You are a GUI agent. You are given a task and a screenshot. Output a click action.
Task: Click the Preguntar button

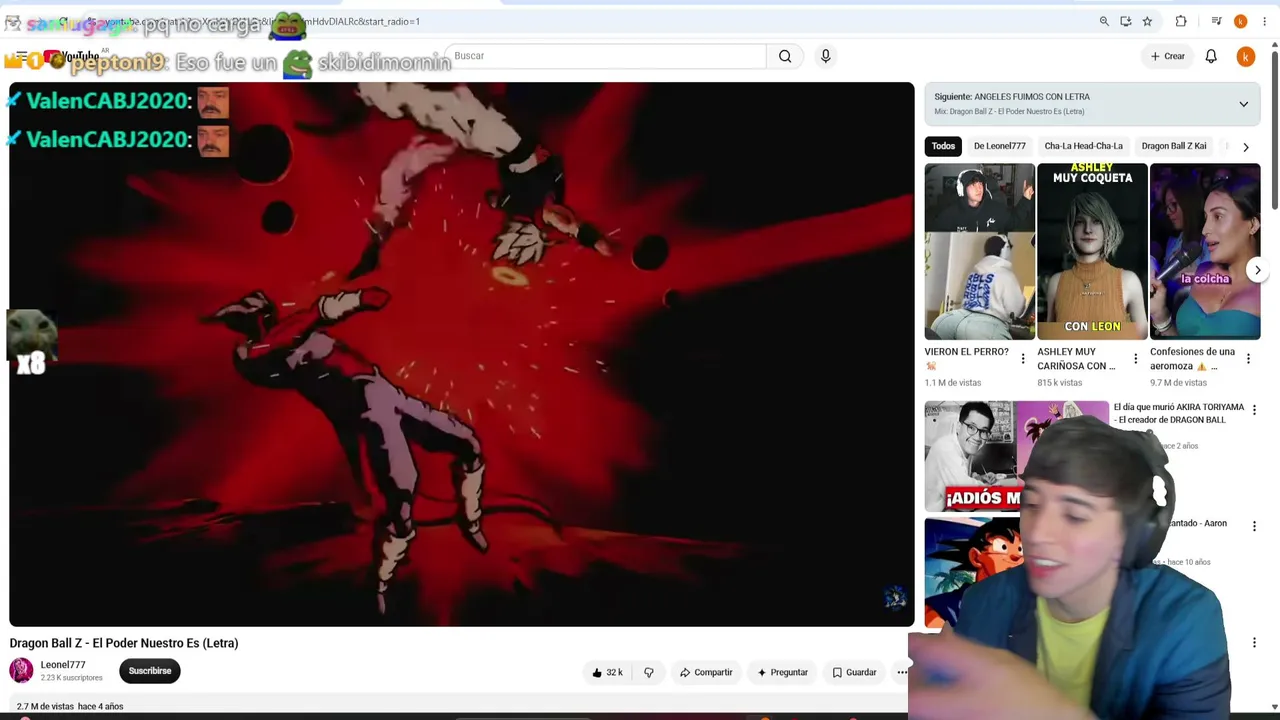click(x=782, y=672)
